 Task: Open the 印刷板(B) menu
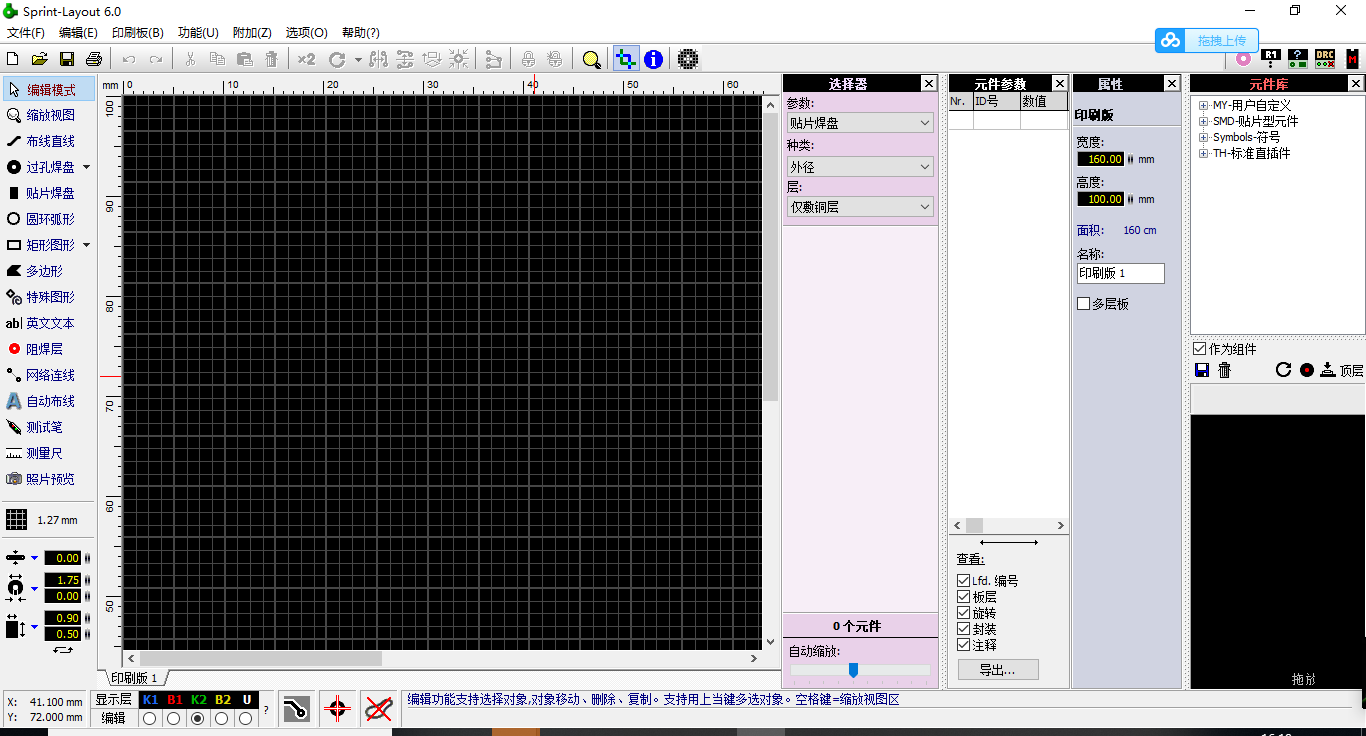point(138,33)
